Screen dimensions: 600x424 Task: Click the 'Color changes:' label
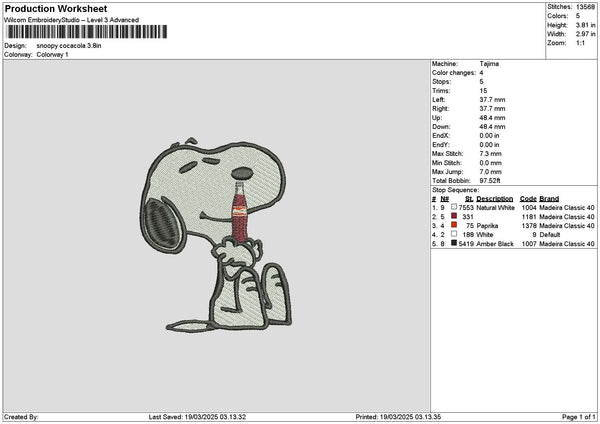coord(454,73)
